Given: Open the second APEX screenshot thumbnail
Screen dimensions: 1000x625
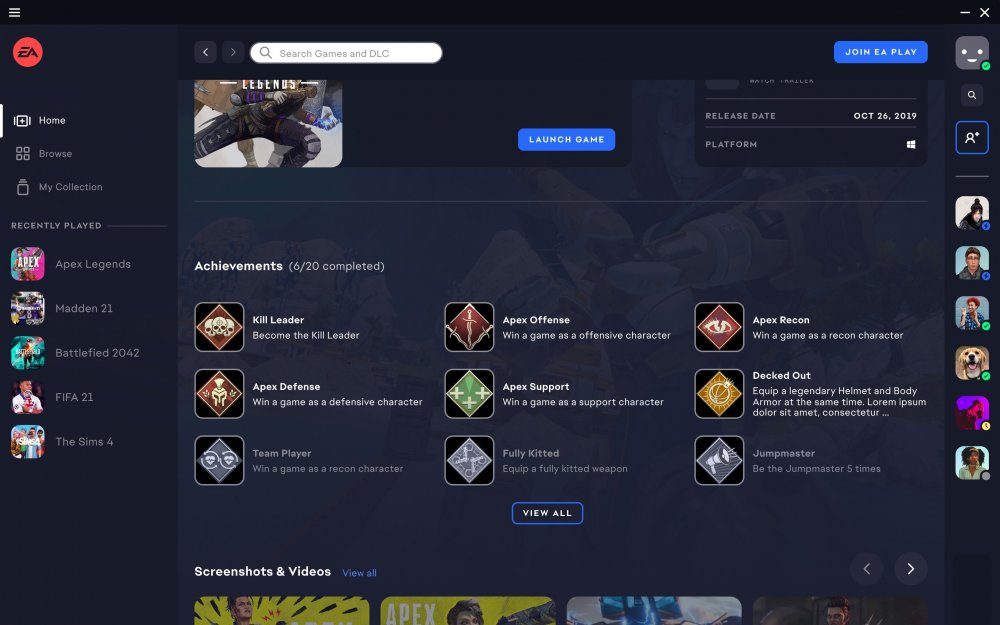Looking at the screenshot, I should [468, 611].
